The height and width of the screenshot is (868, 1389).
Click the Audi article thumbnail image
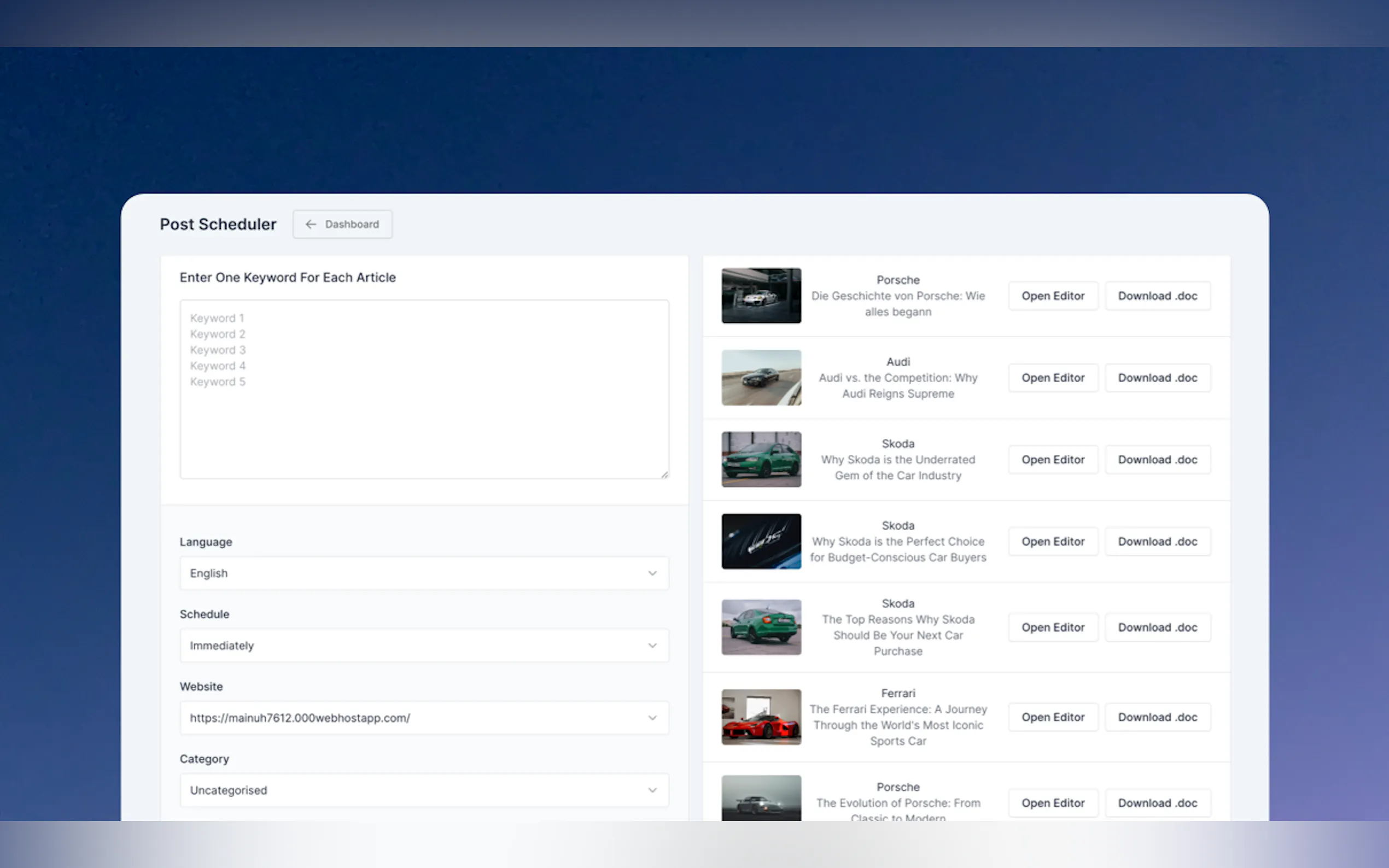pos(761,378)
